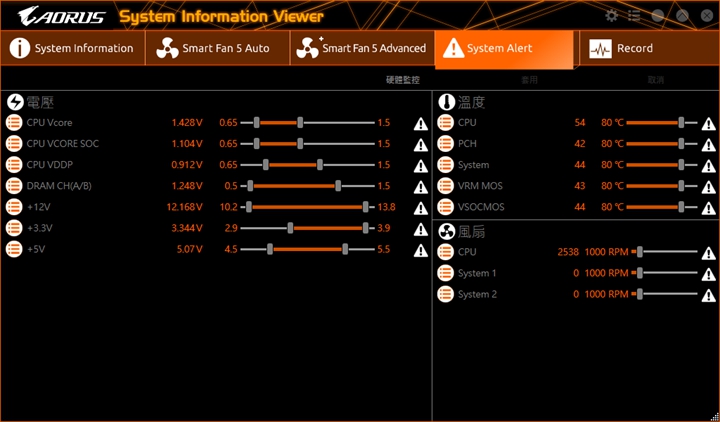Click the 風扇 fan section icon
The image size is (720, 422).
coord(446,232)
